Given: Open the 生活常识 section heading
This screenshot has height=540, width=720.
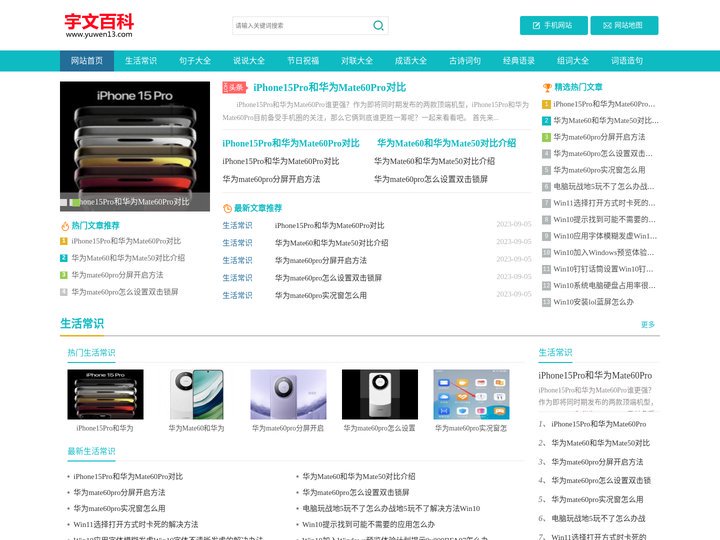Looking at the screenshot, I should click(x=82, y=324).
